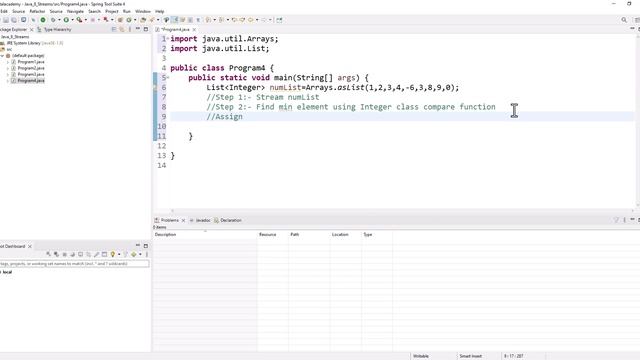Click the Resource column header
This screenshot has height=360, width=640.
coord(273,234)
